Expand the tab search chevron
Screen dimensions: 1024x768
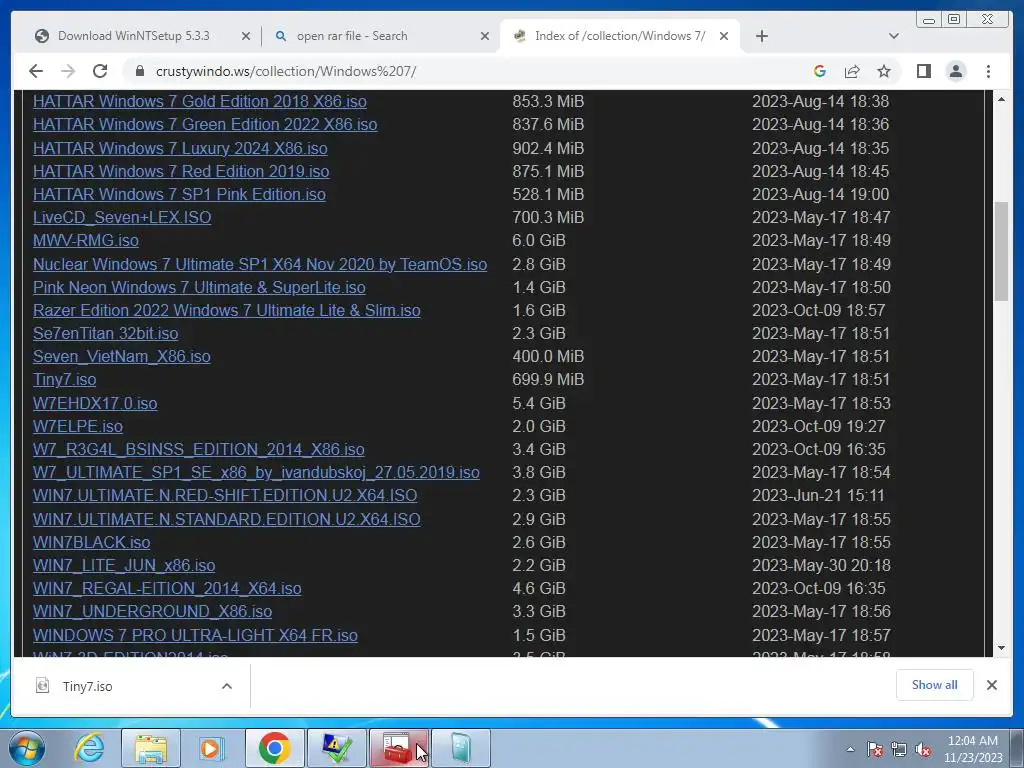[894, 36]
